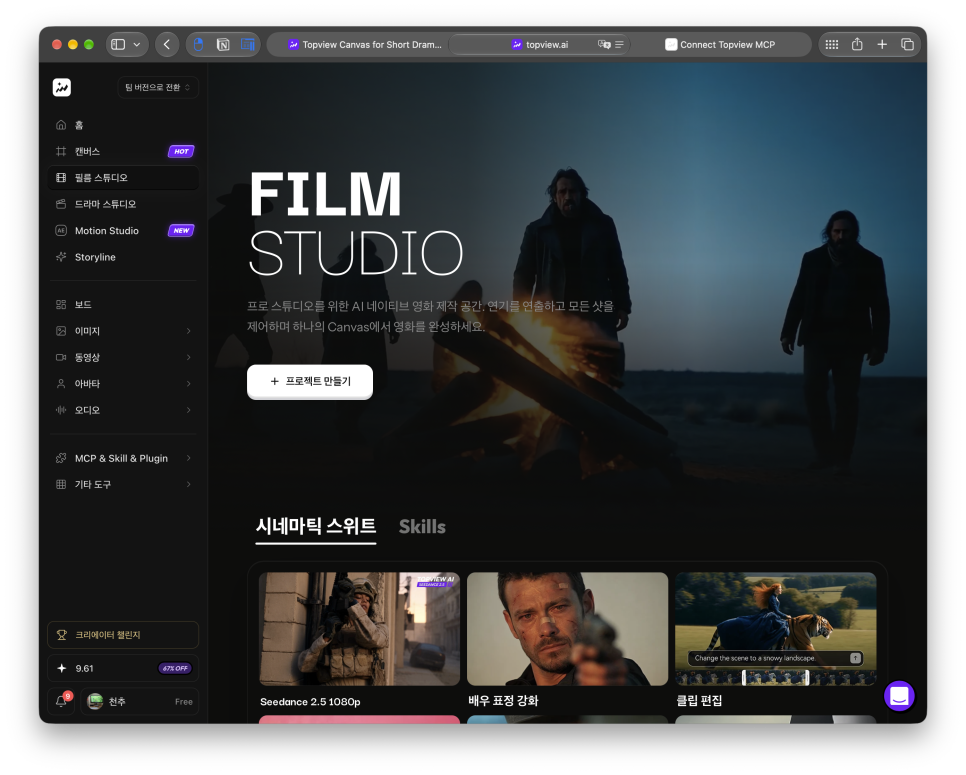Toggle the Safari sidebar button
The height and width of the screenshot is (775, 966).
point(118,44)
